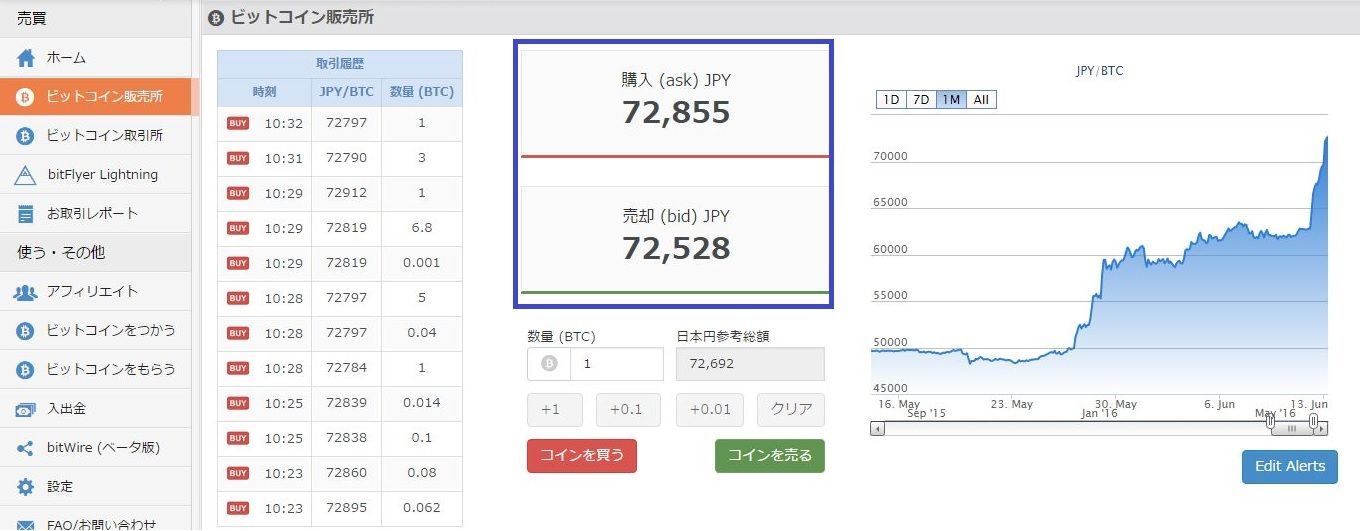
Task: Select the 1D chart range
Action: pyautogui.click(x=891, y=100)
